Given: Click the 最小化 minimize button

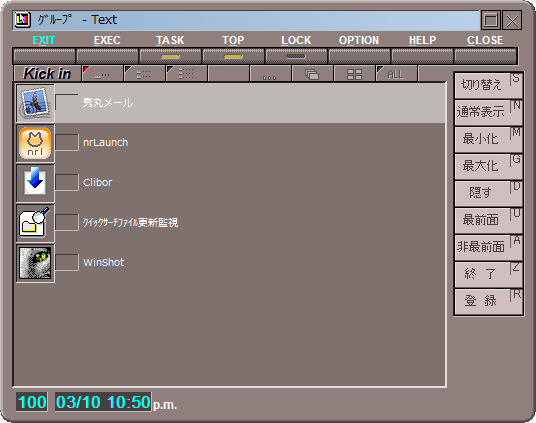Looking at the screenshot, I should coord(488,139).
